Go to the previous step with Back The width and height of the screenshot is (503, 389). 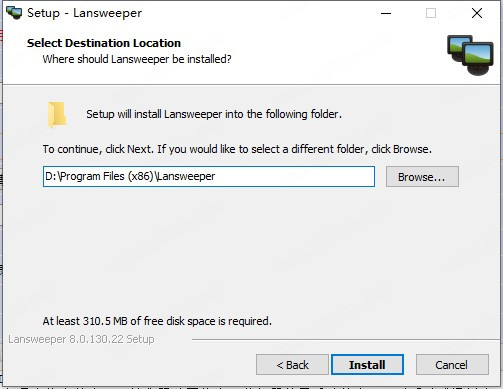click(292, 365)
